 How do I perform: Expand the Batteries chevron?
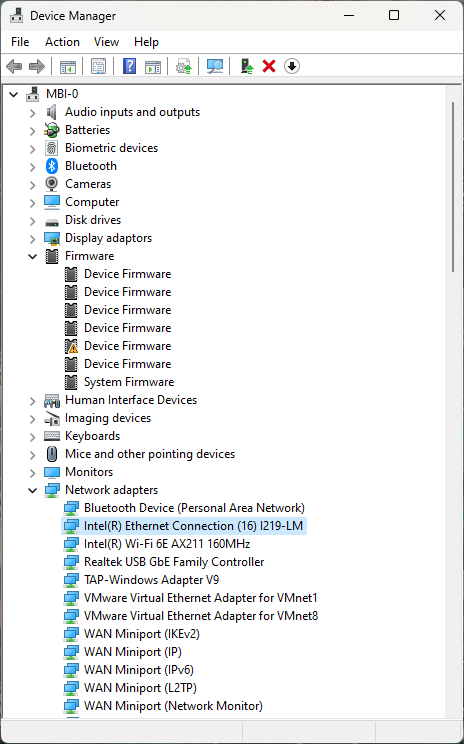tap(32, 131)
